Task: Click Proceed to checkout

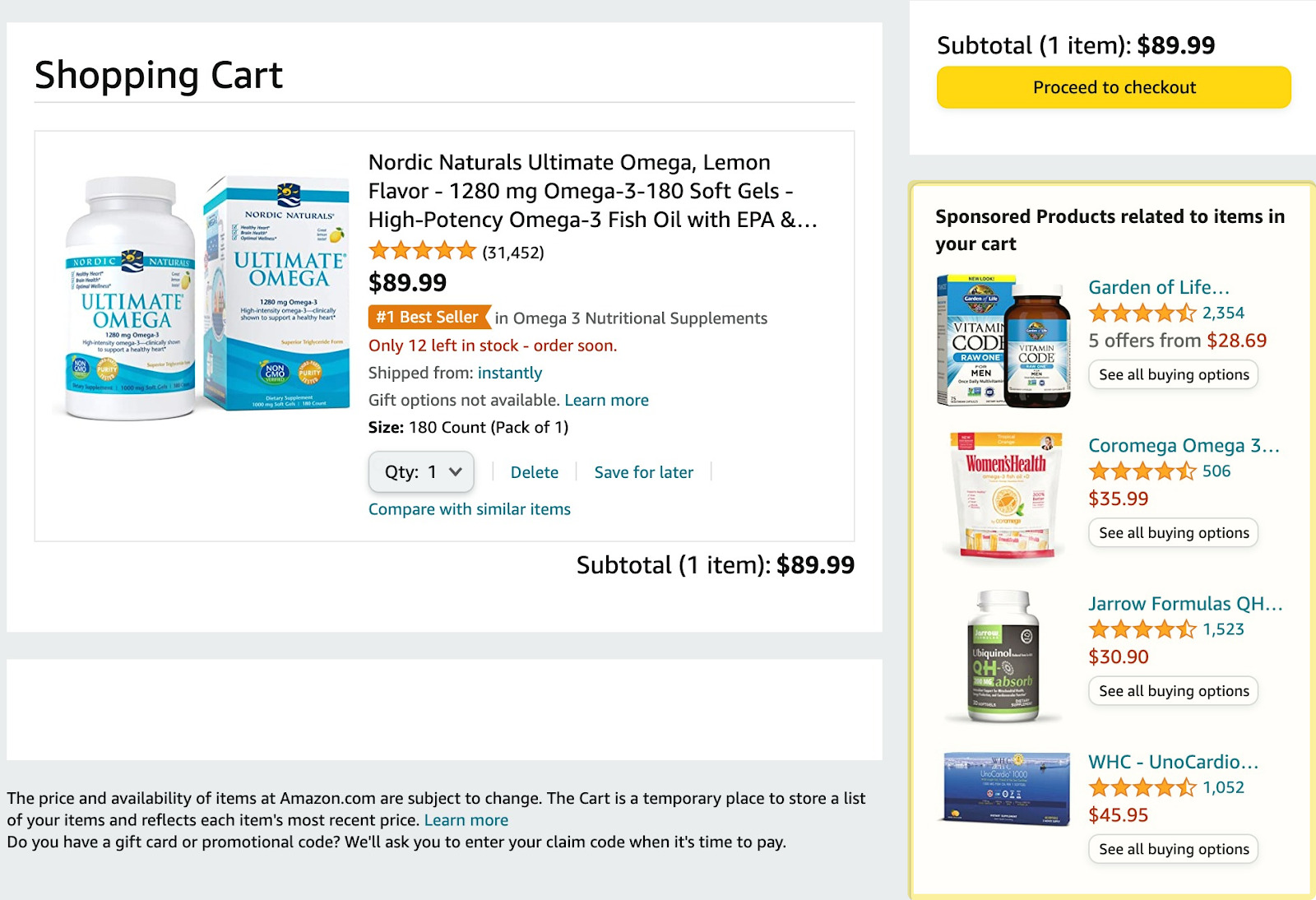Action: [x=1113, y=87]
